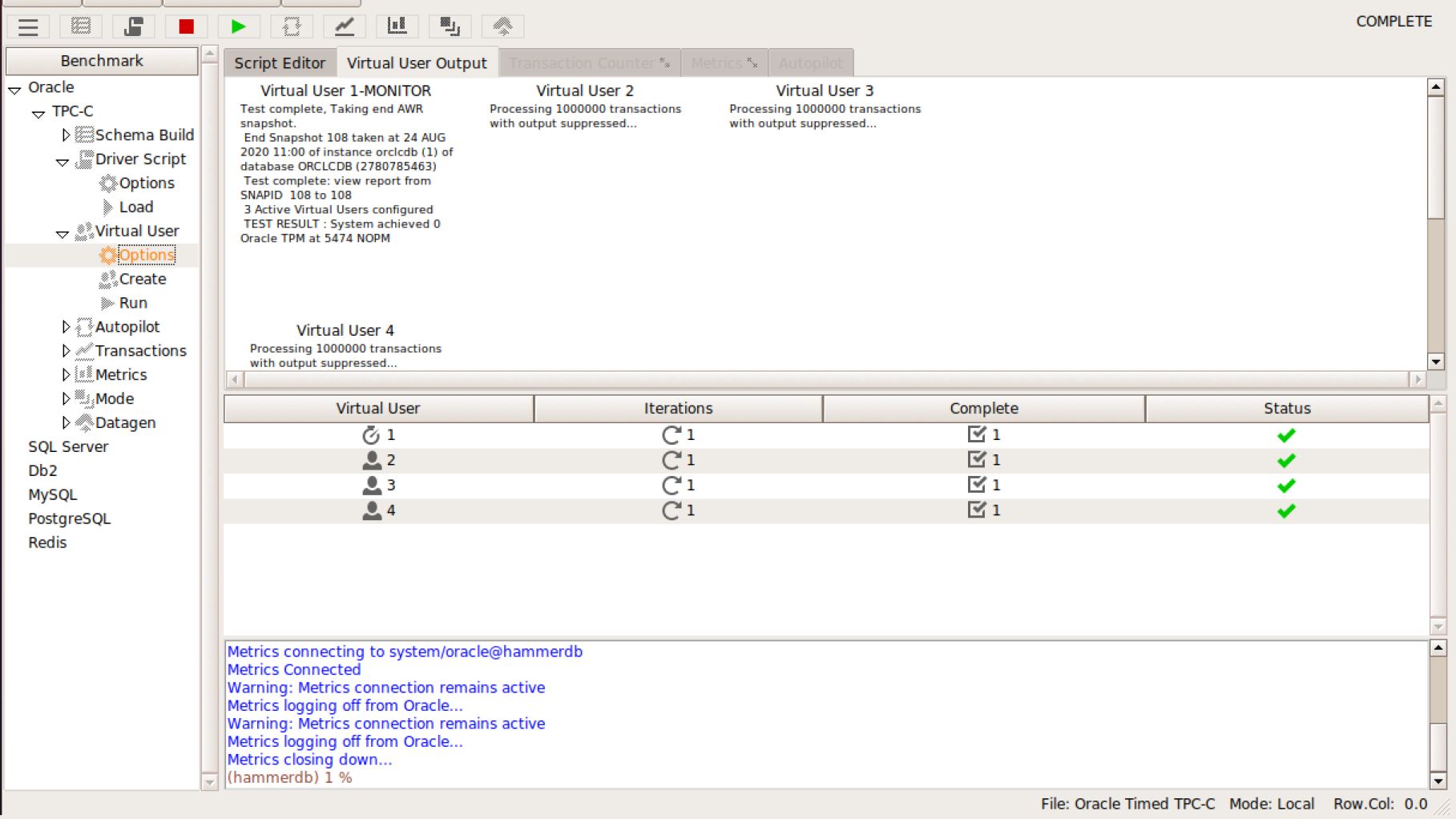Click the Complete checkbox for virtual user 4
The width and height of the screenshot is (1456, 819).
[976, 510]
